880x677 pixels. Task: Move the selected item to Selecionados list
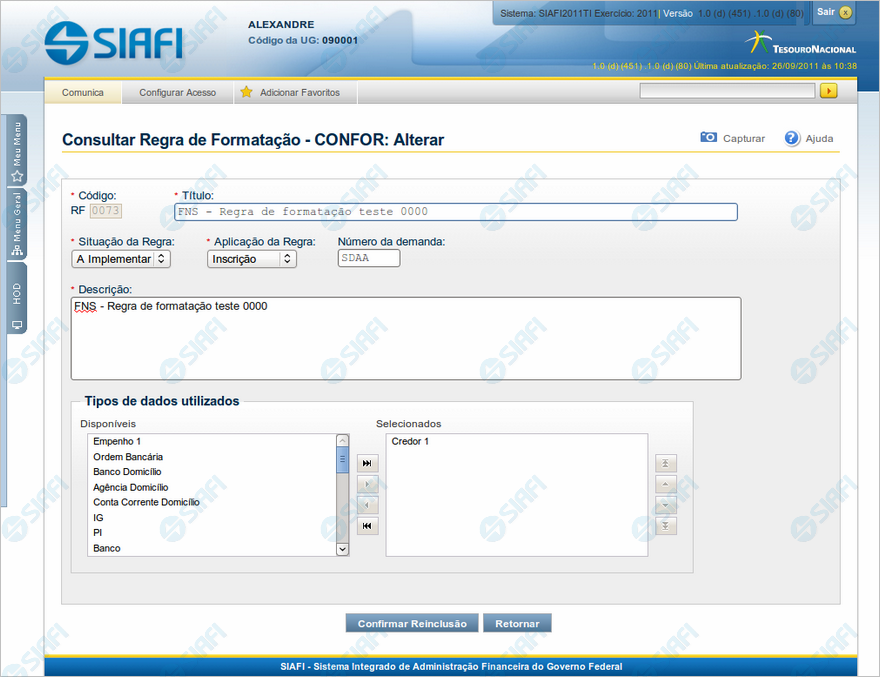point(367,484)
